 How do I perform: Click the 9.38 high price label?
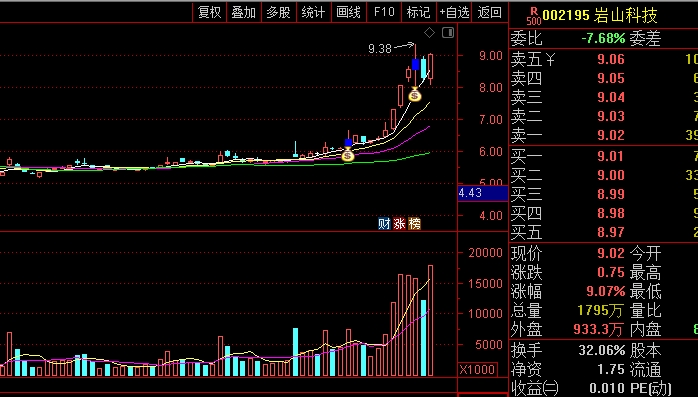pos(379,49)
